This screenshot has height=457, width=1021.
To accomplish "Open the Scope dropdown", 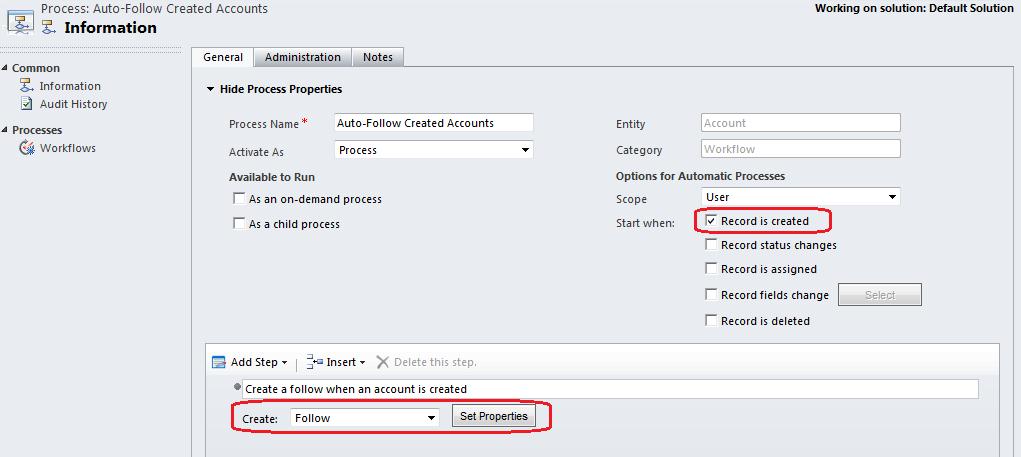I will pyautogui.click(x=800, y=198).
